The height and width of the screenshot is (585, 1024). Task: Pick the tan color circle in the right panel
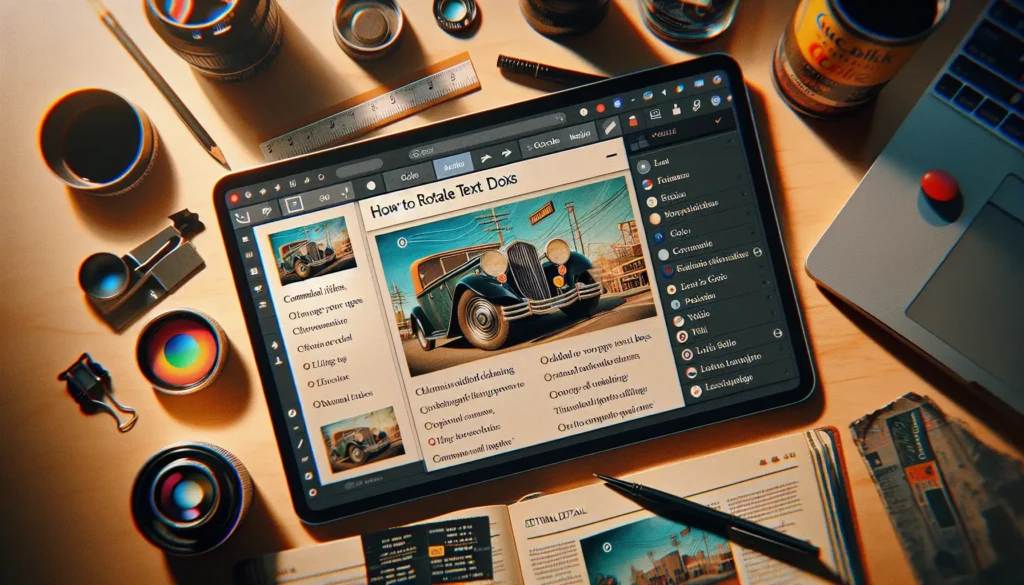[655, 217]
